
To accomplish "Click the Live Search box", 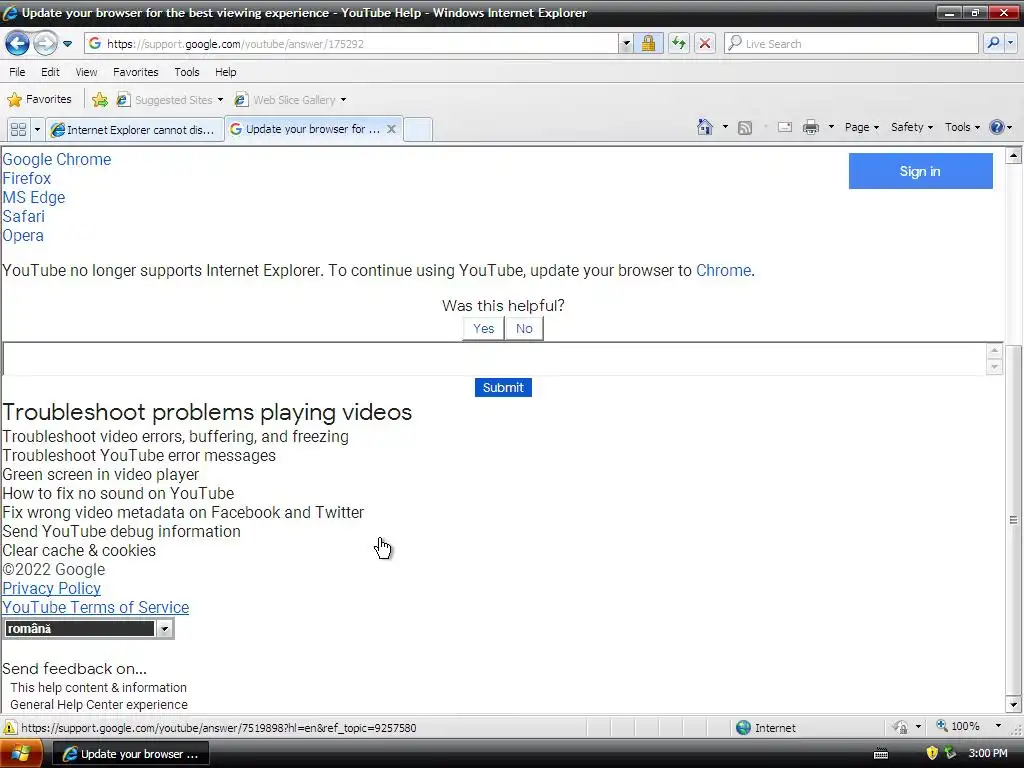I will (x=851, y=44).
